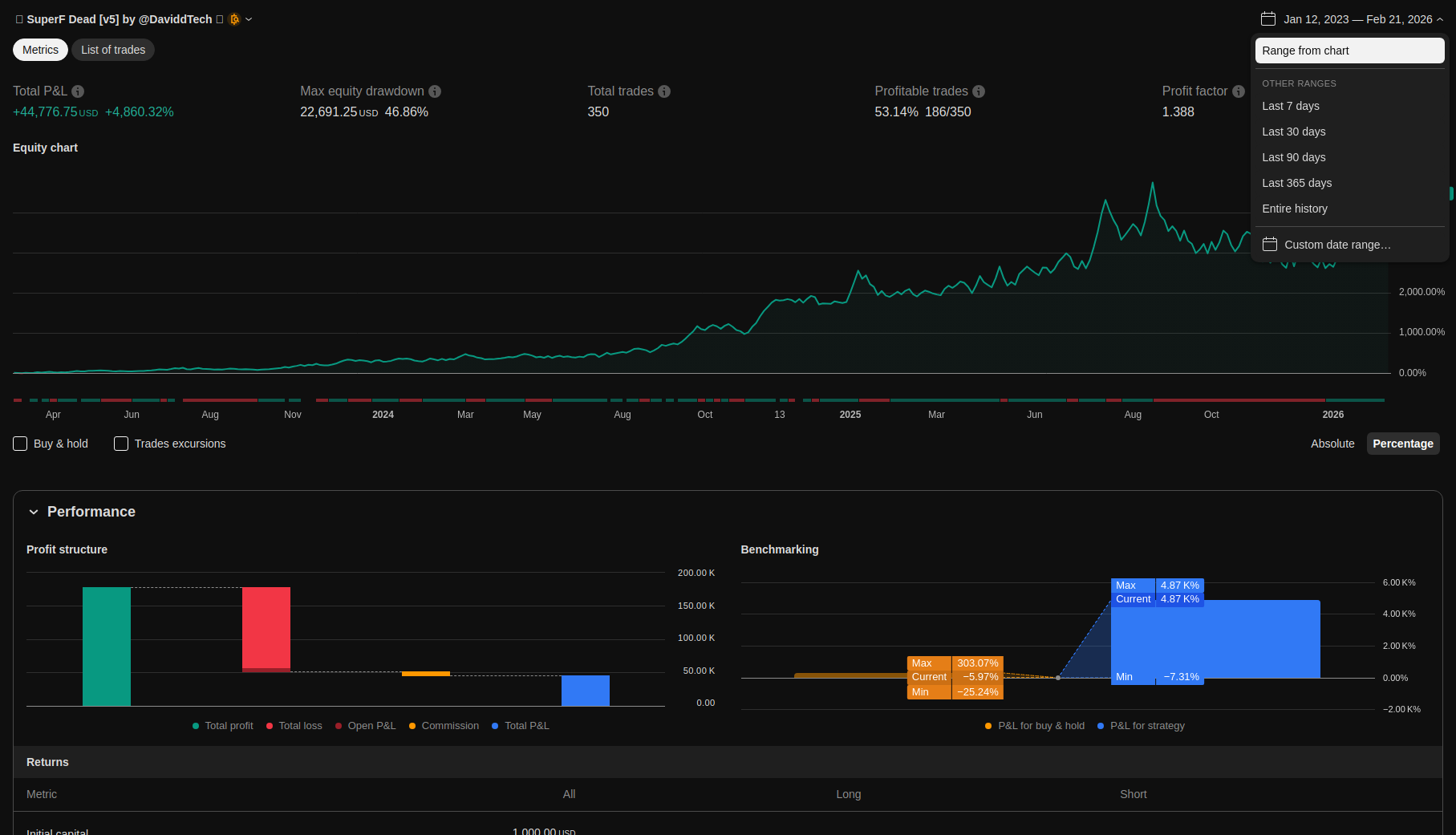Select Last 30 days range
The height and width of the screenshot is (835, 1456).
click(1293, 132)
